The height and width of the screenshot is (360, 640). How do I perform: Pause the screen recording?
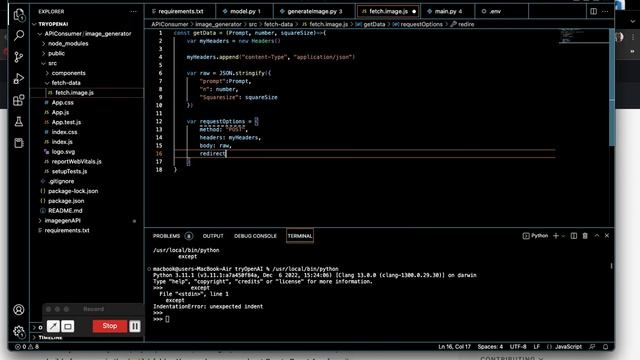pyautogui.click(x=135, y=326)
